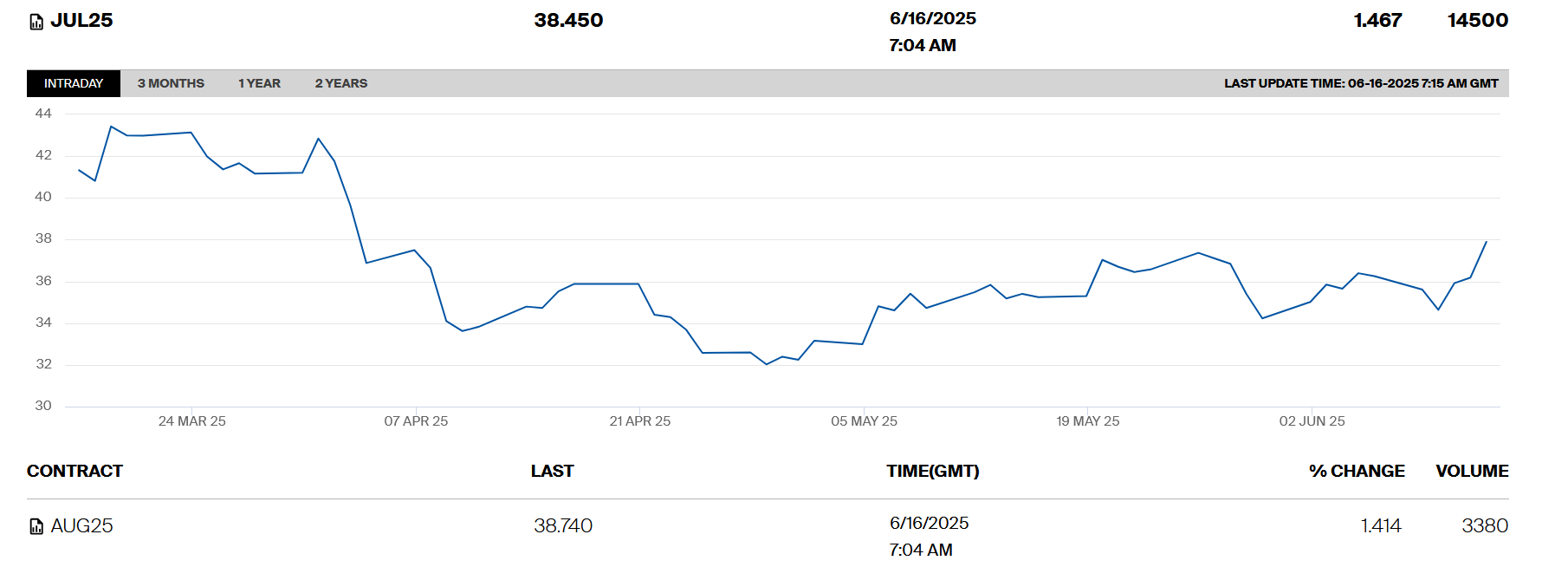Sort by the CONTRACT column header

tap(75, 471)
